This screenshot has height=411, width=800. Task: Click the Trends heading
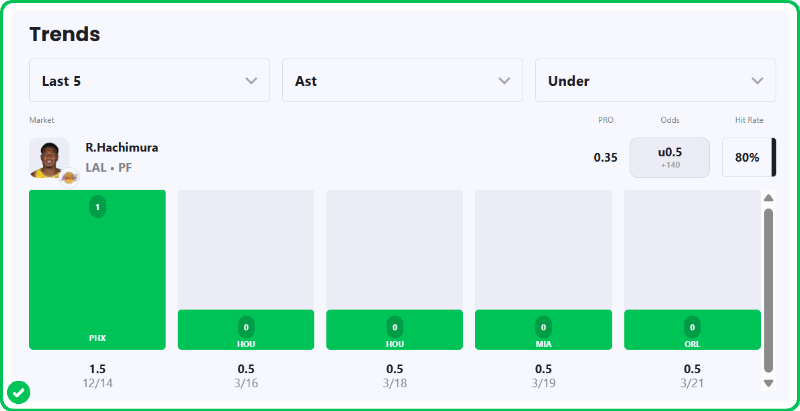[64, 34]
